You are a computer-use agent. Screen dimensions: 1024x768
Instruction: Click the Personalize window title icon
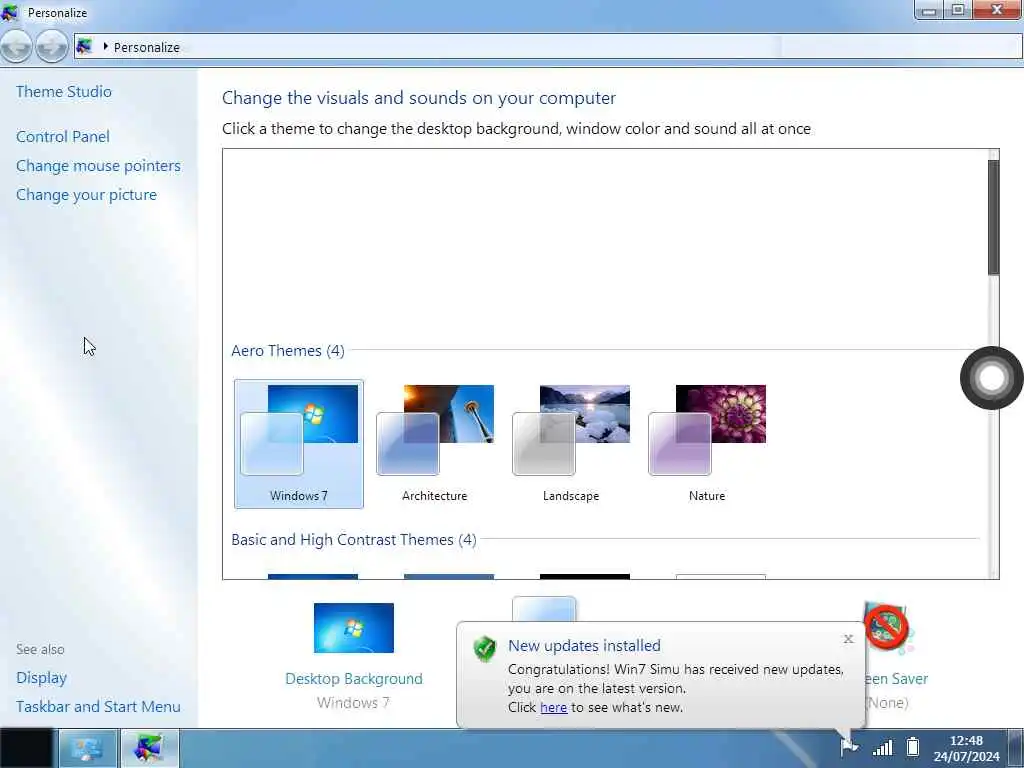[x=9, y=12]
